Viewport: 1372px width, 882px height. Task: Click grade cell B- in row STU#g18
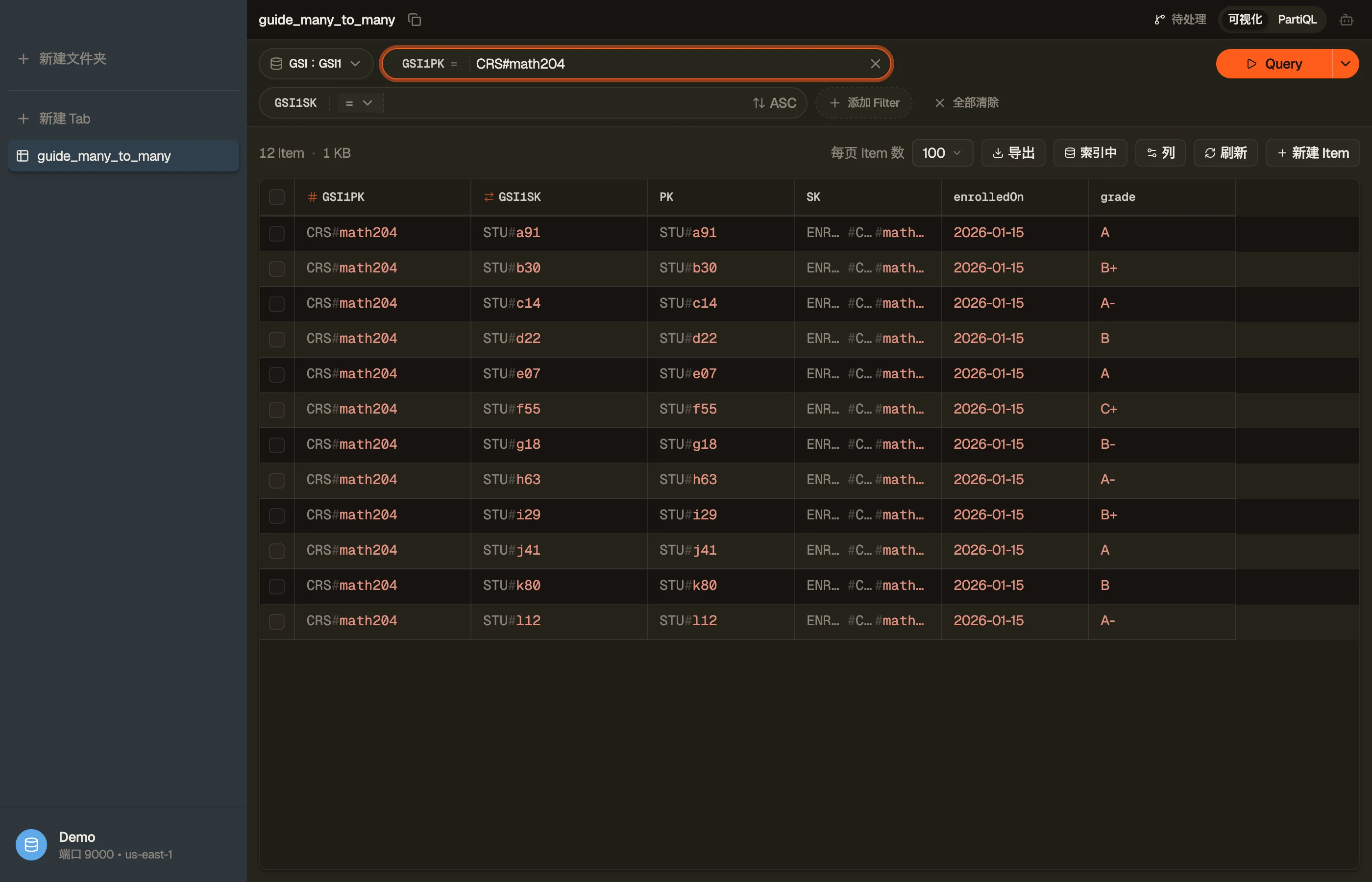(x=1161, y=444)
